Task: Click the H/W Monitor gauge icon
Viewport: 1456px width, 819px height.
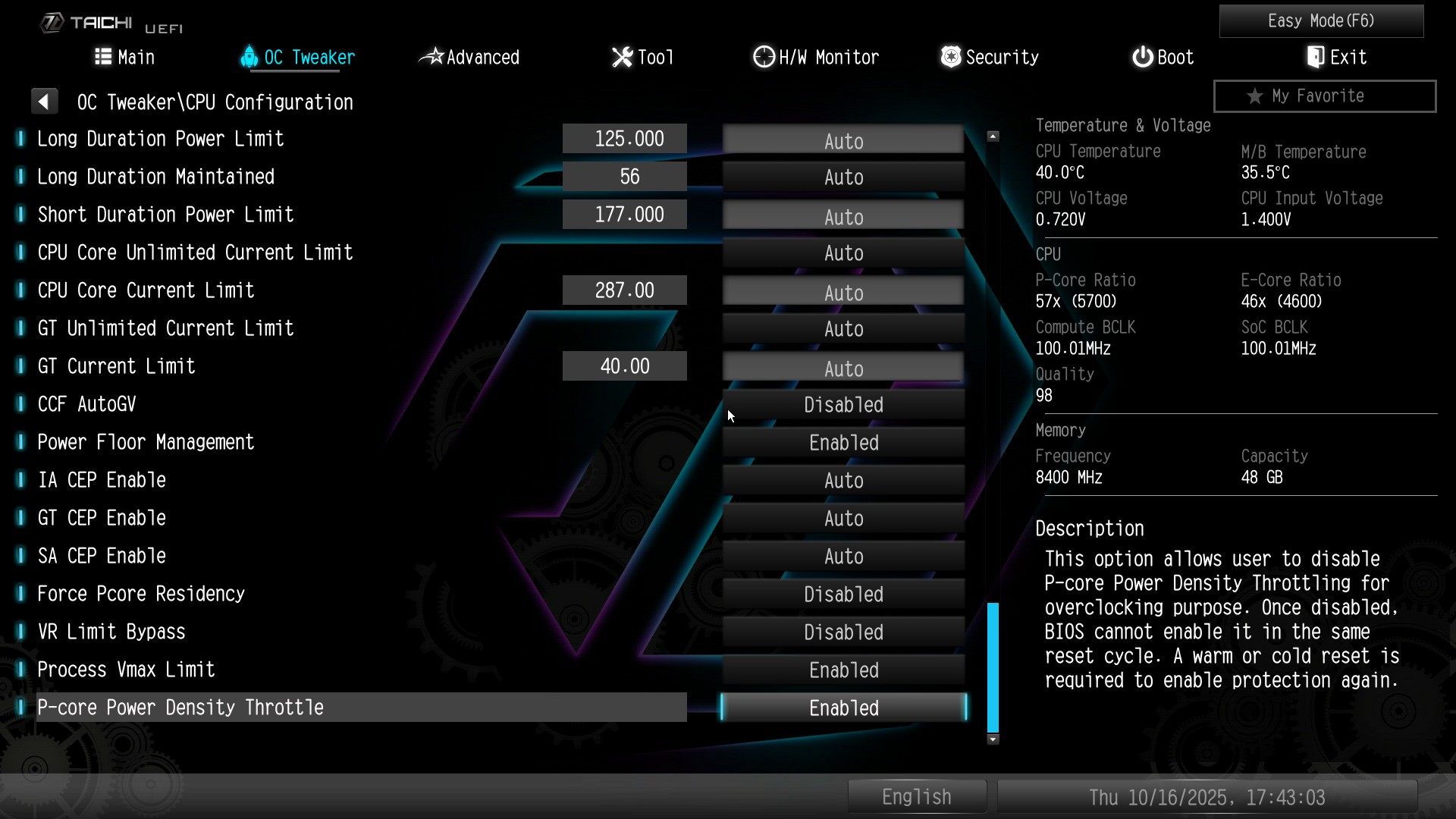Action: (764, 57)
